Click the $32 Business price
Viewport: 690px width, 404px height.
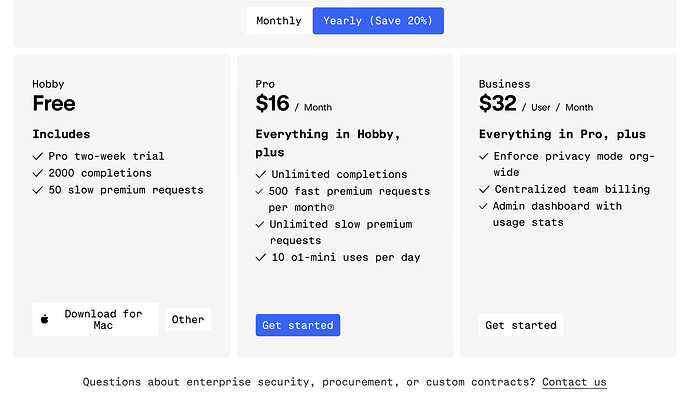[x=498, y=104]
